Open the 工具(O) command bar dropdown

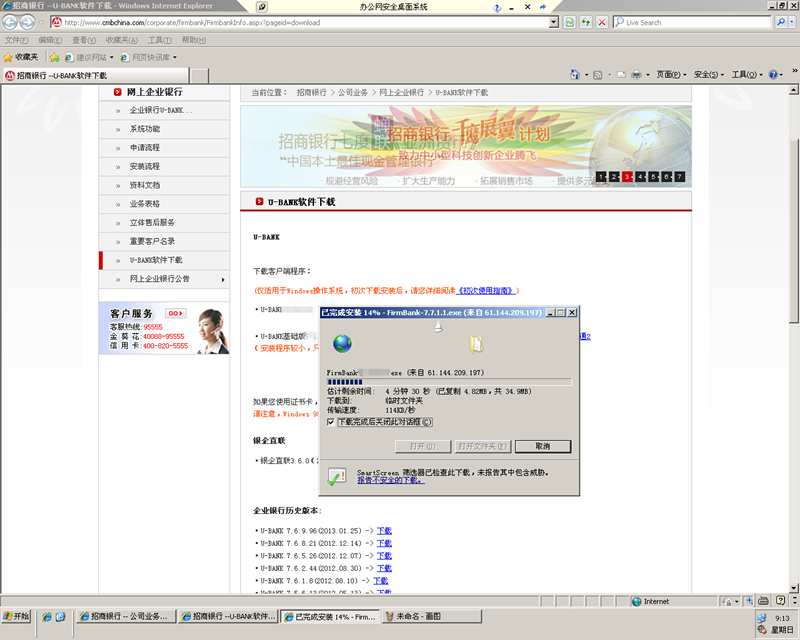point(747,75)
